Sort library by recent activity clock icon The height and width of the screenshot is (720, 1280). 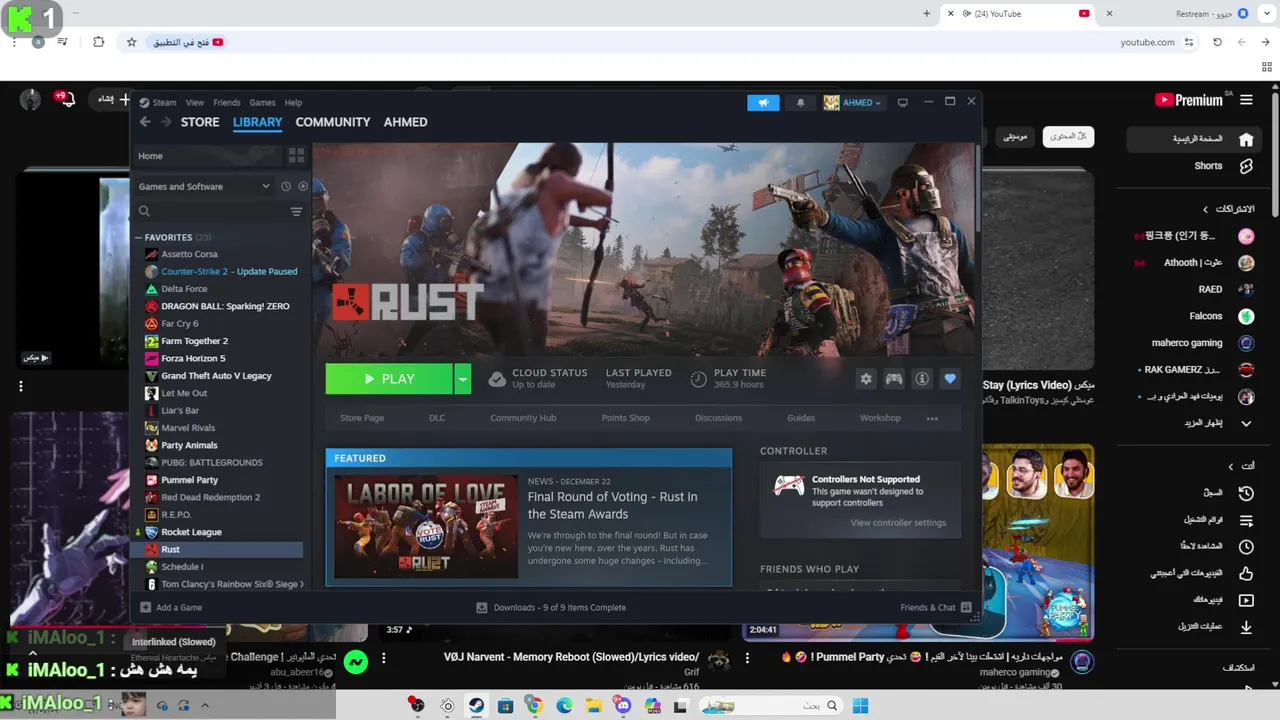(x=286, y=186)
